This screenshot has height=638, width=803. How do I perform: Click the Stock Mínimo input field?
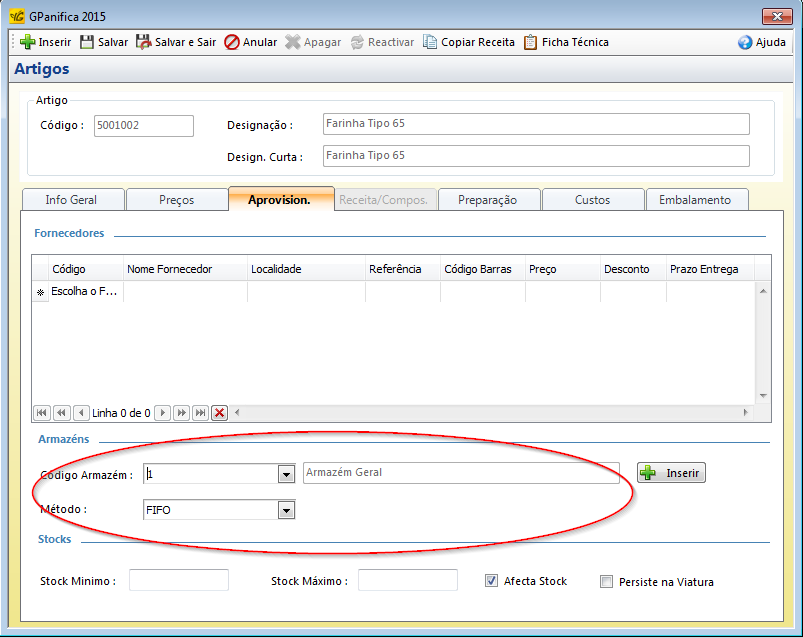click(178, 580)
